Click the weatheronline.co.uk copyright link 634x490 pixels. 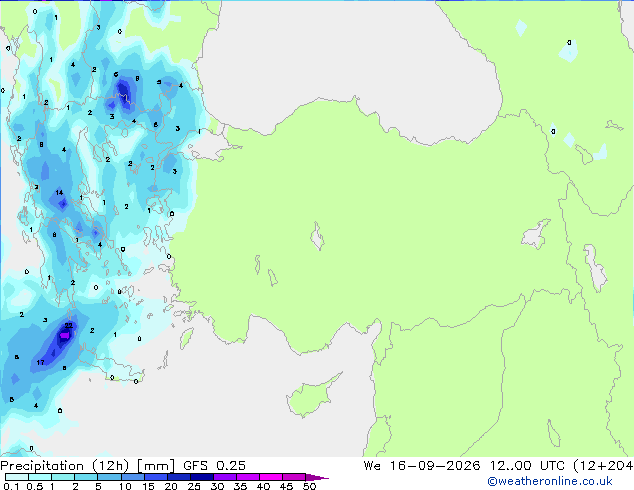(x=550, y=481)
